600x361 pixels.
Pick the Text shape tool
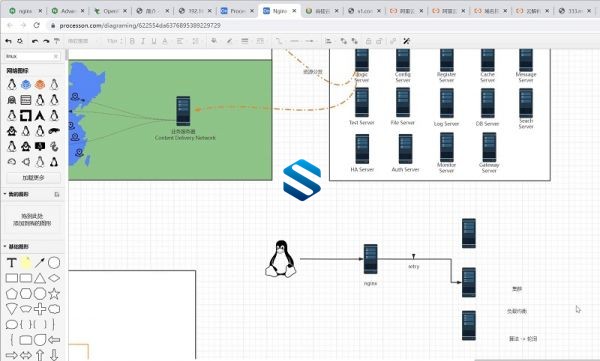[11, 263]
